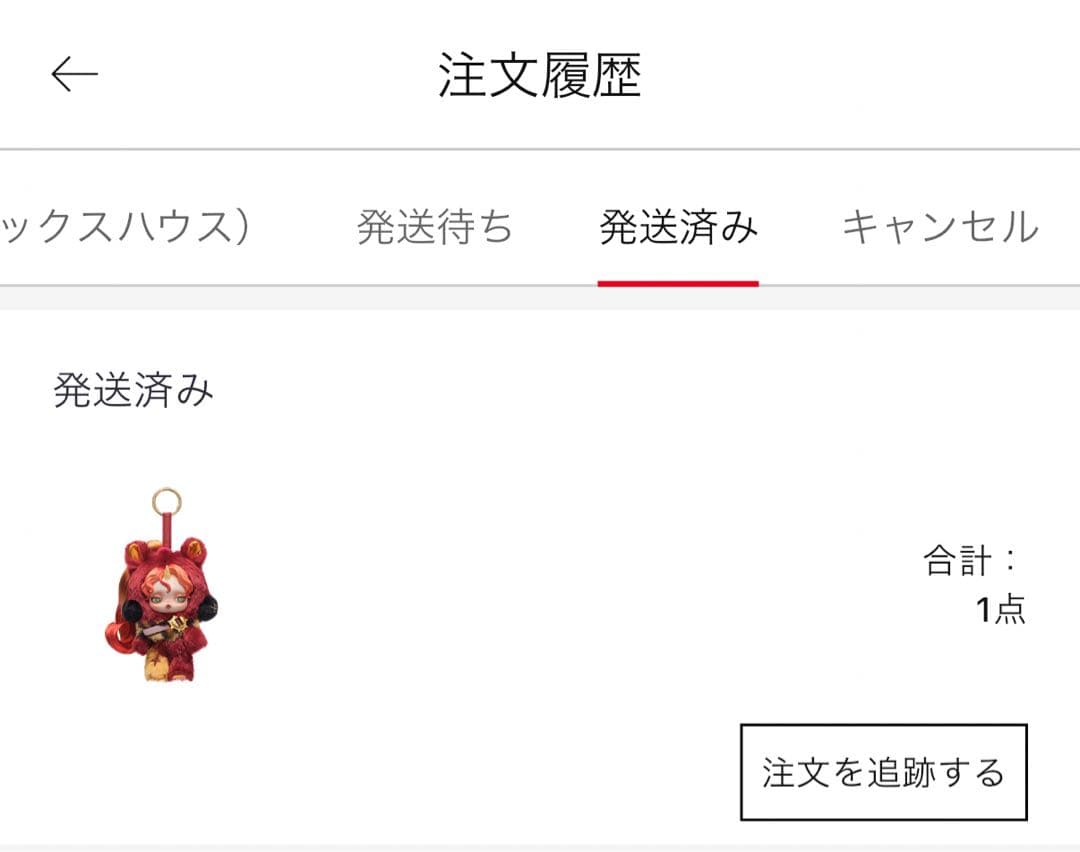Open the red plush keychain product image

[162, 585]
